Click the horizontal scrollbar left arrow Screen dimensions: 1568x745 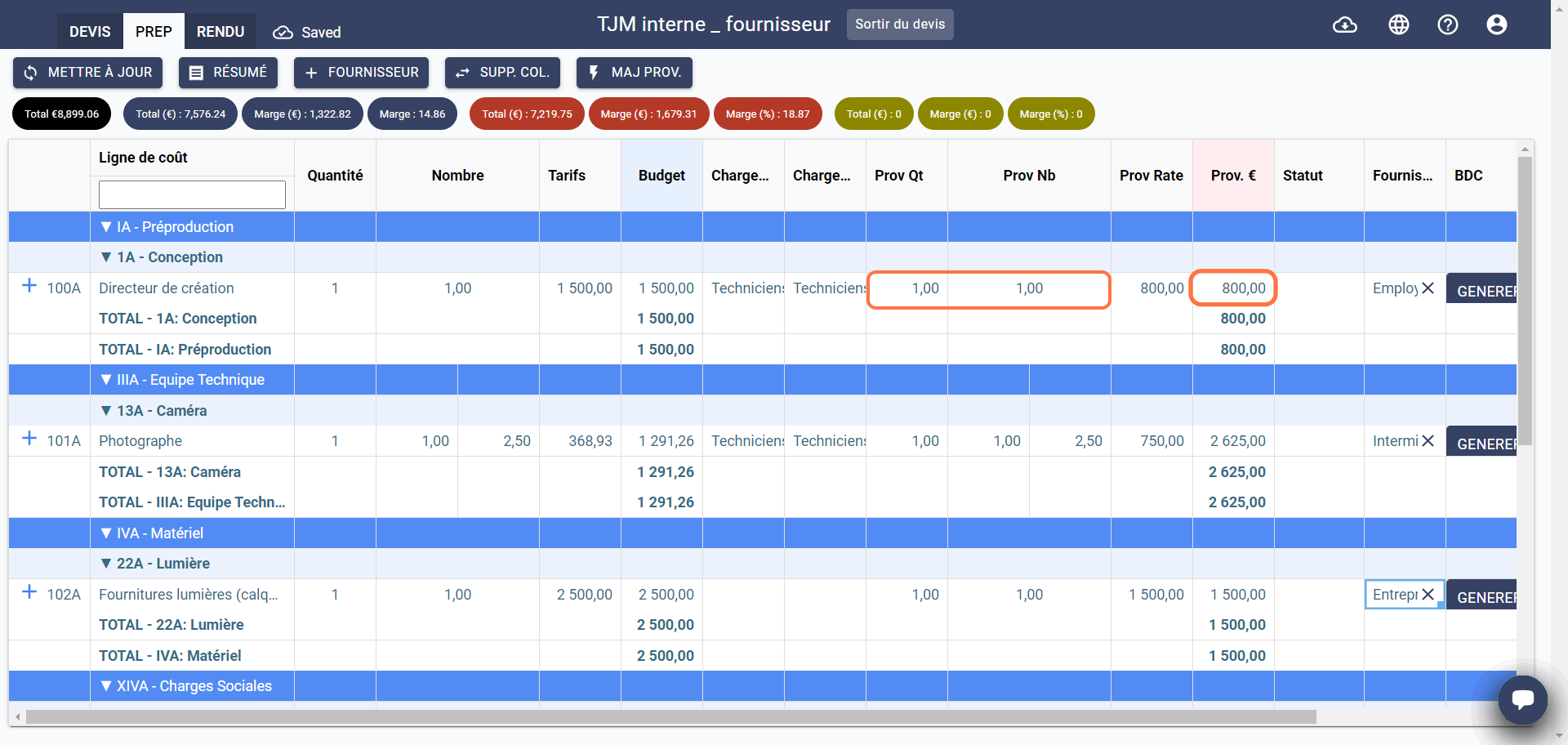tap(18, 717)
